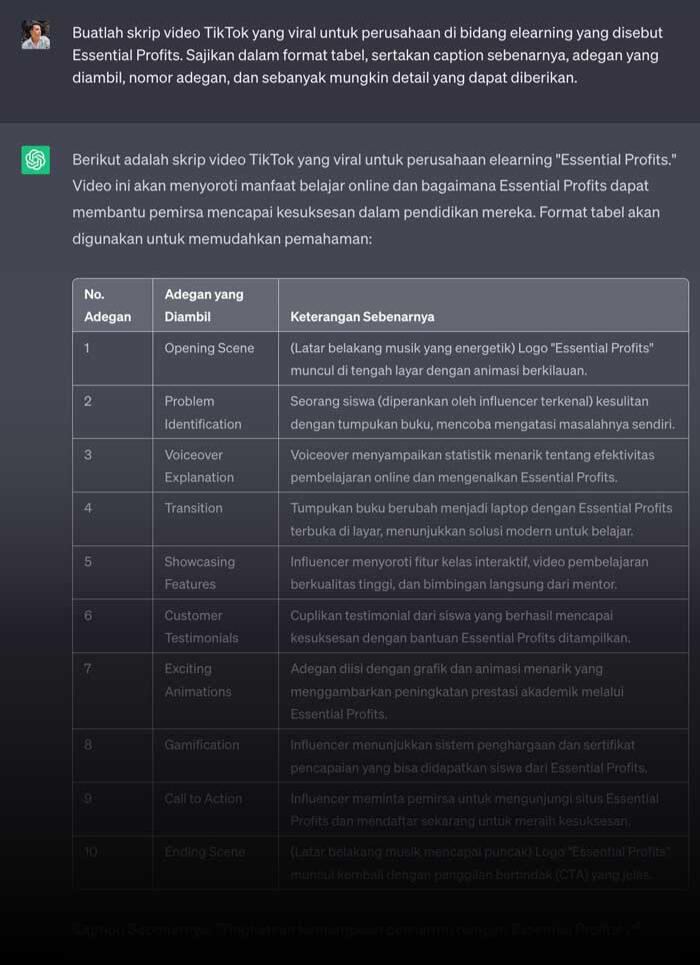The height and width of the screenshot is (965, 700).
Task: Click the 'Problem Identification' cell
Action: (x=215, y=412)
